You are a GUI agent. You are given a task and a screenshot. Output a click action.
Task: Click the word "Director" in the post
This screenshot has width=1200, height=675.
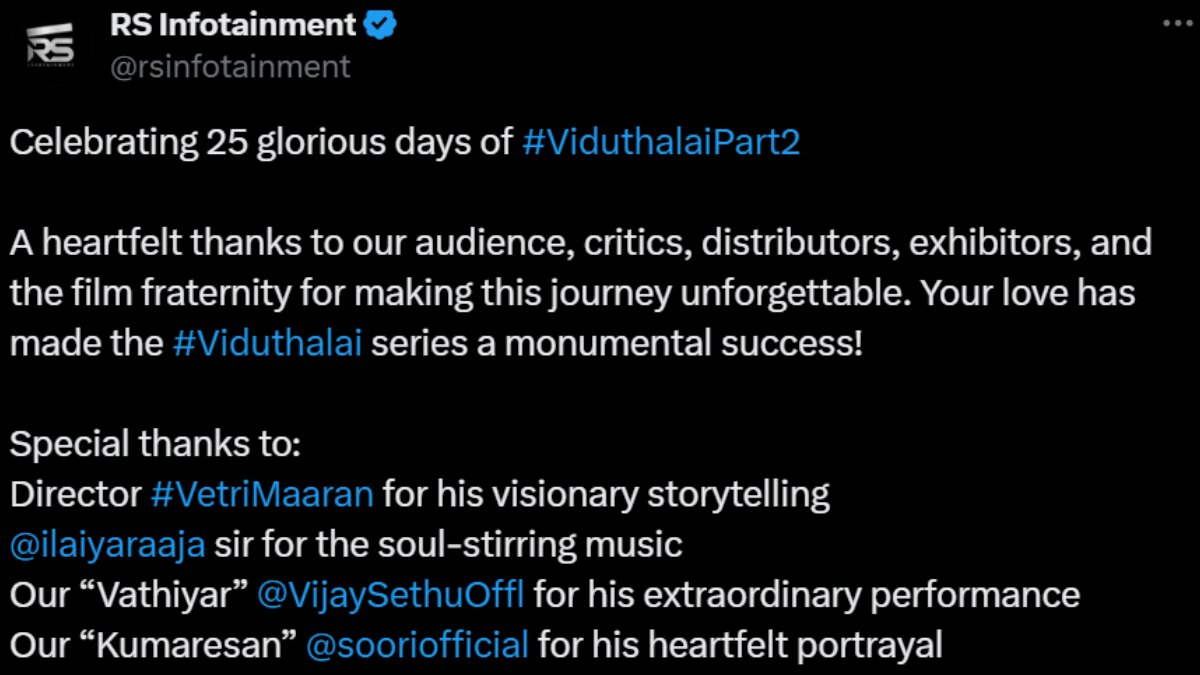click(76, 494)
